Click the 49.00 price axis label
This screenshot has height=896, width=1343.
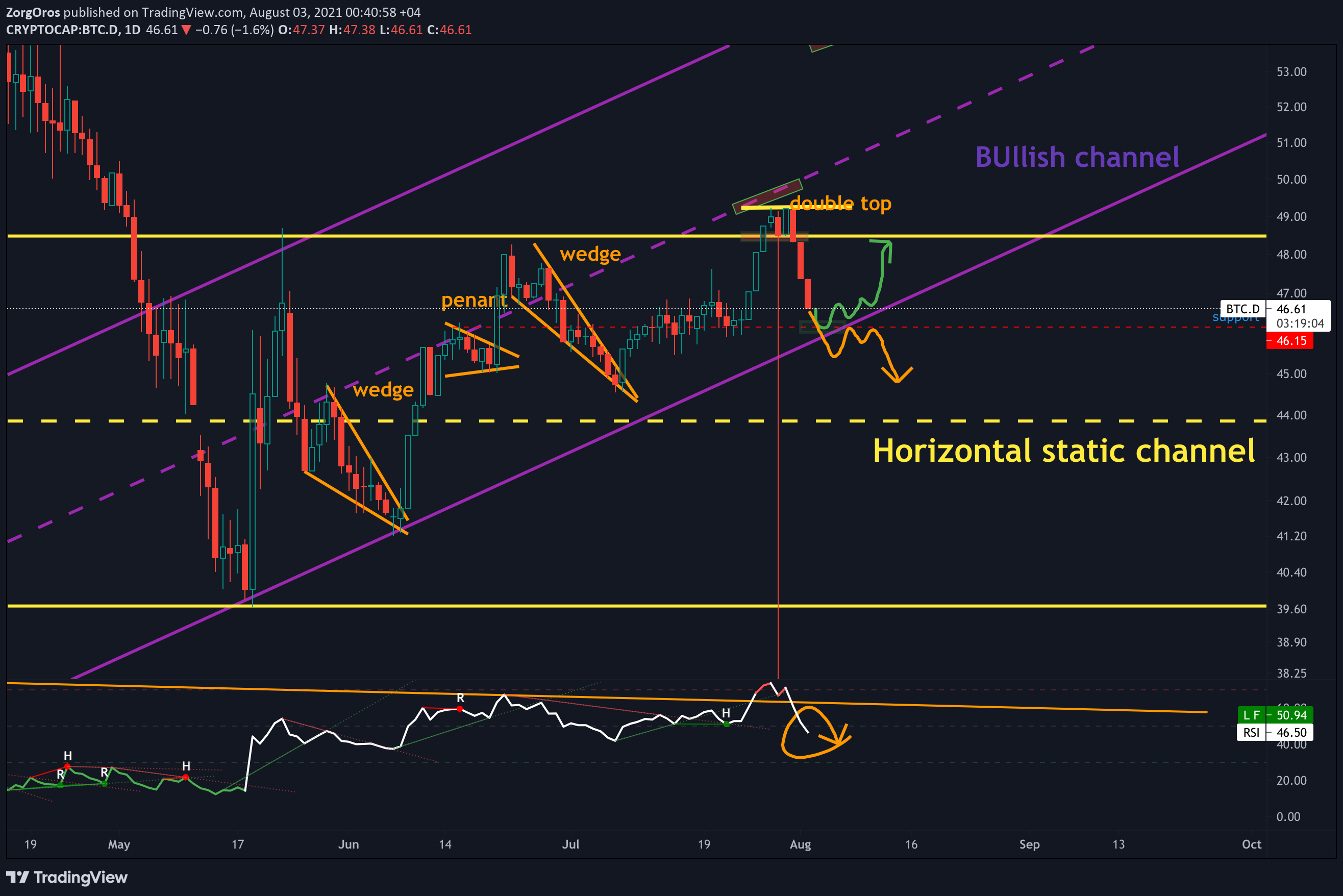[1291, 216]
